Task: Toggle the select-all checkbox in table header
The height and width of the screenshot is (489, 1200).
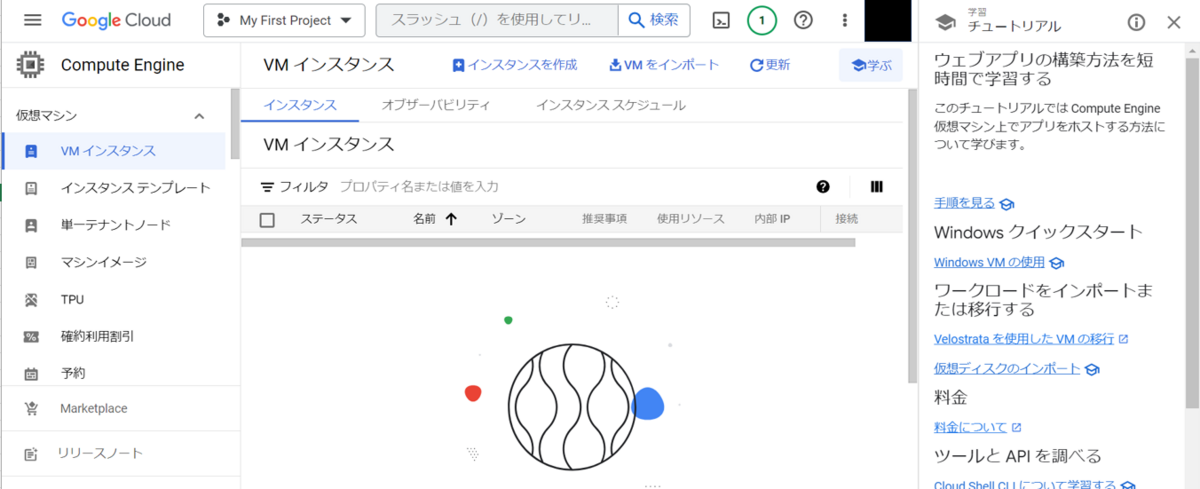Action: 267,220
